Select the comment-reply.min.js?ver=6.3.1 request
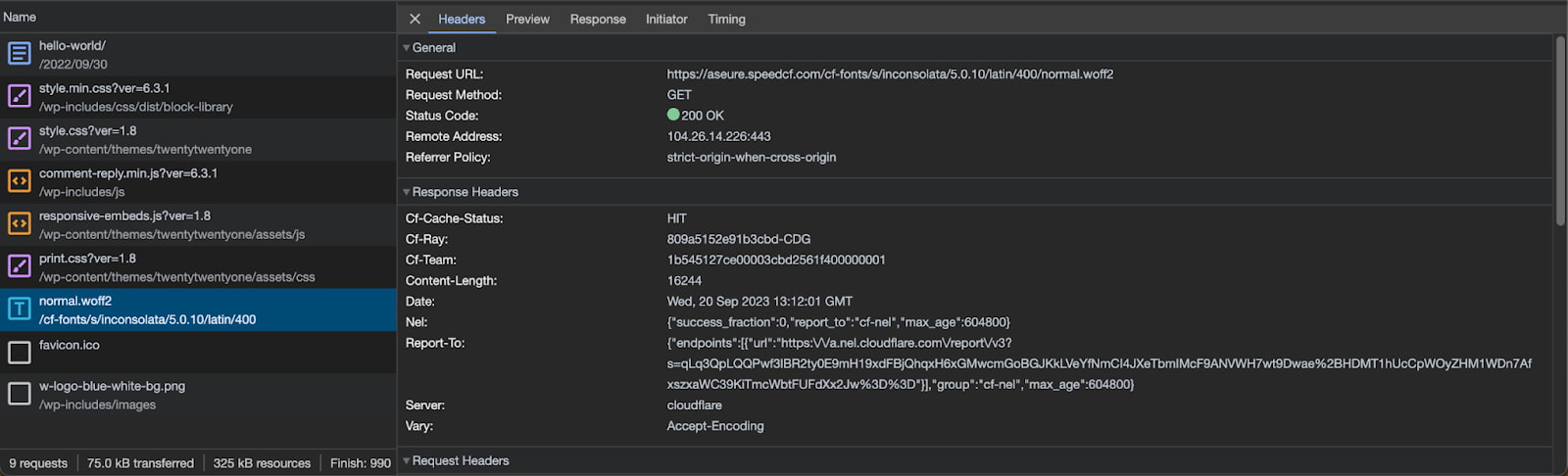 (198, 182)
